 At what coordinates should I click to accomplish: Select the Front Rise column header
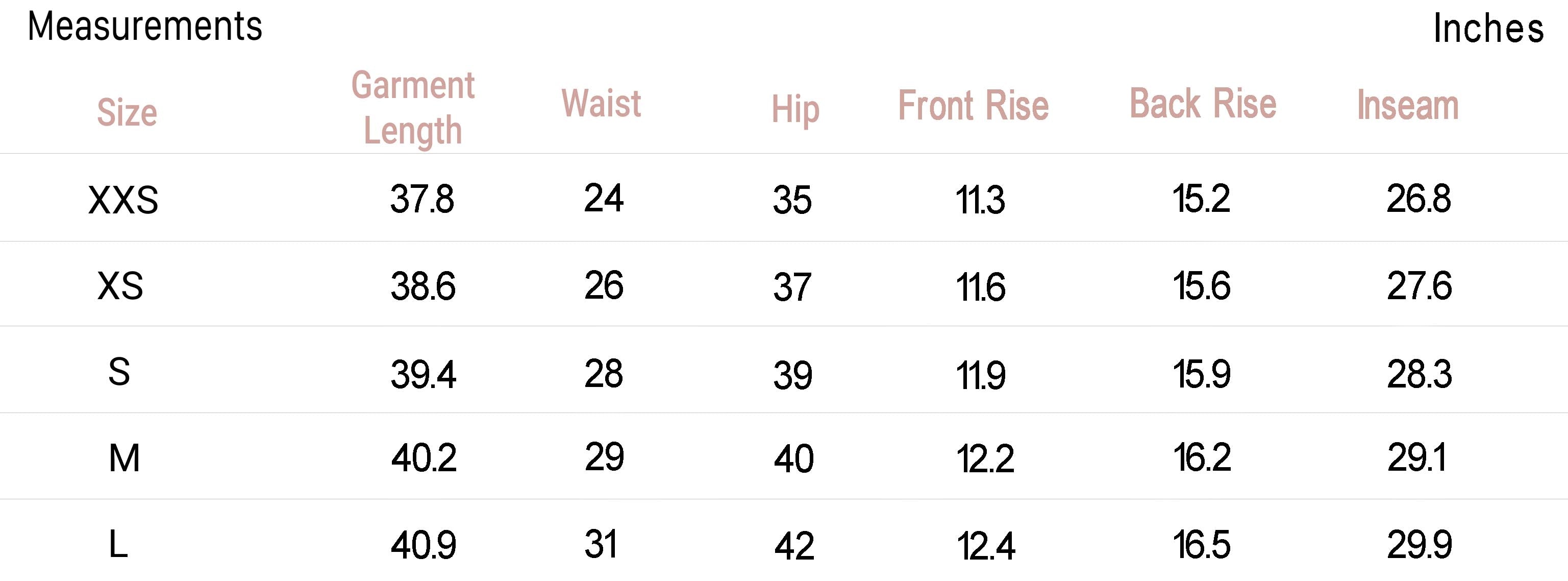tap(974, 106)
